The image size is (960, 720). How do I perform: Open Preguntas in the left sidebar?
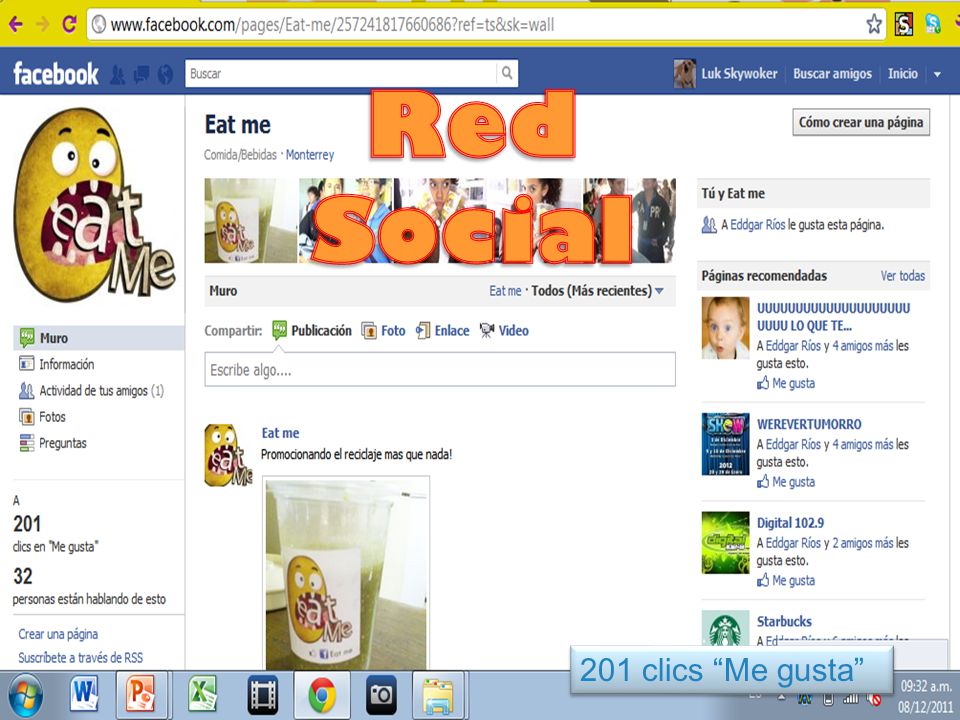[x=53, y=443]
